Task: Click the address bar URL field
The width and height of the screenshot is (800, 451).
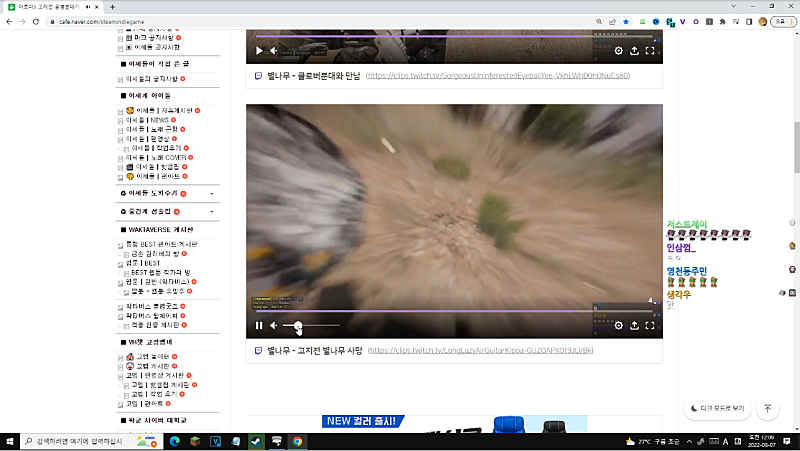Action: pos(321,21)
